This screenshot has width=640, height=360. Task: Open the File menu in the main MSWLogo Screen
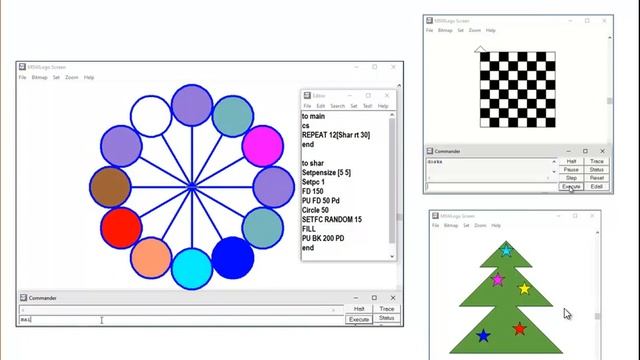(x=22, y=77)
